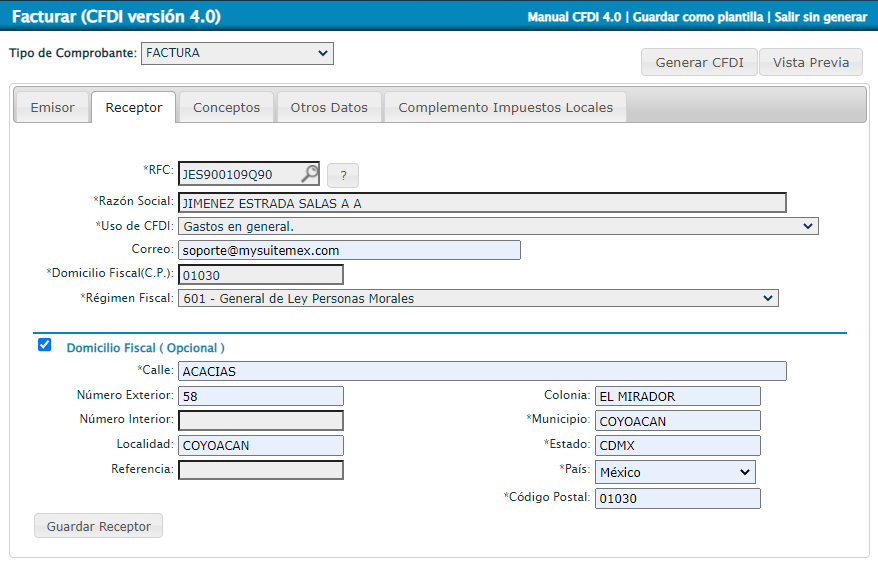The height and width of the screenshot is (561, 878).
Task: Click the Localidad field
Action: [x=261, y=445]
